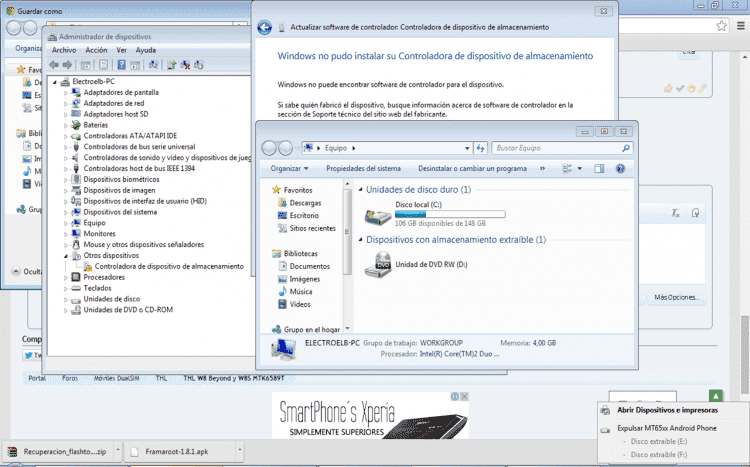Screen dimensions: 750x467
Task: Click Vídeos library in Equipo sidebar
Action: click(300, 304)
